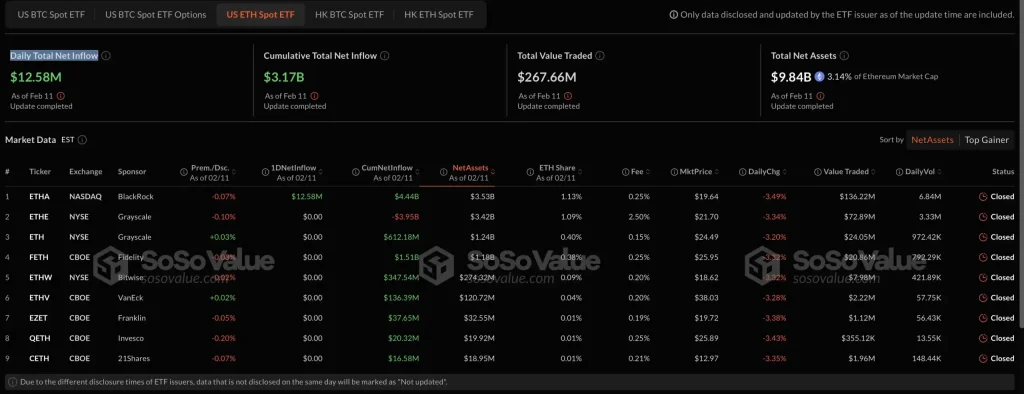Click the ETHV ticker
The image size is (1024, 394).
pos(39,298)
